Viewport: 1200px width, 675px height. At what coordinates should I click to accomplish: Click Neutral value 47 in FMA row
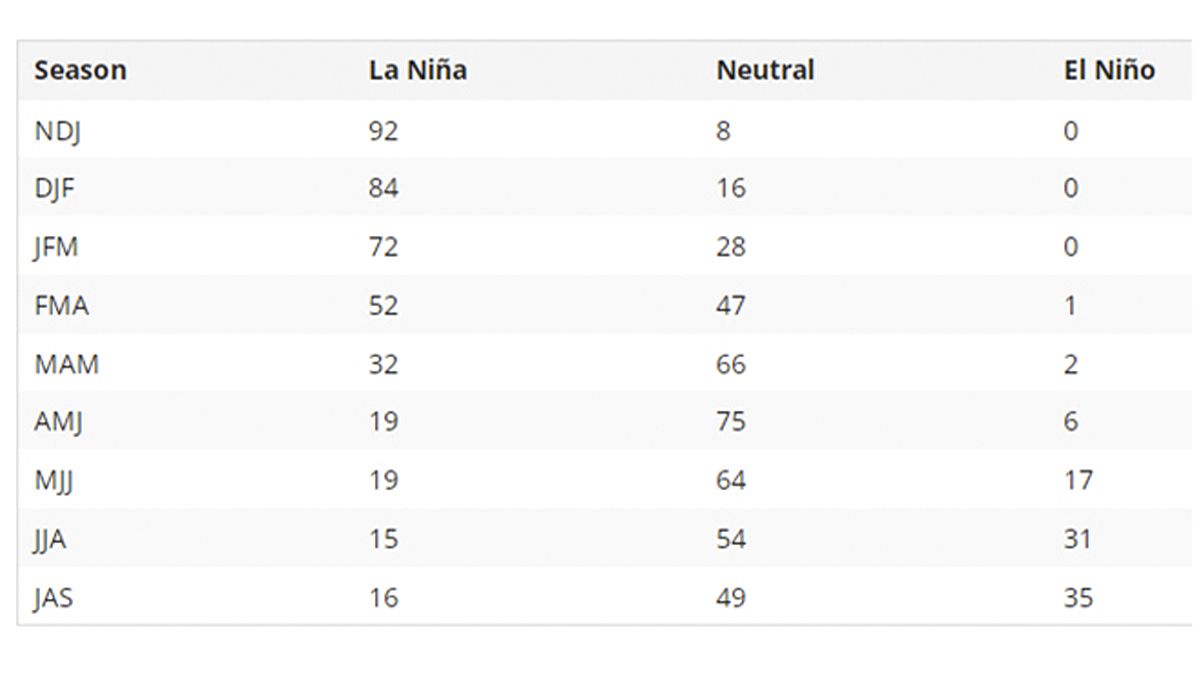pyautogui.click(x=731, y=305)
